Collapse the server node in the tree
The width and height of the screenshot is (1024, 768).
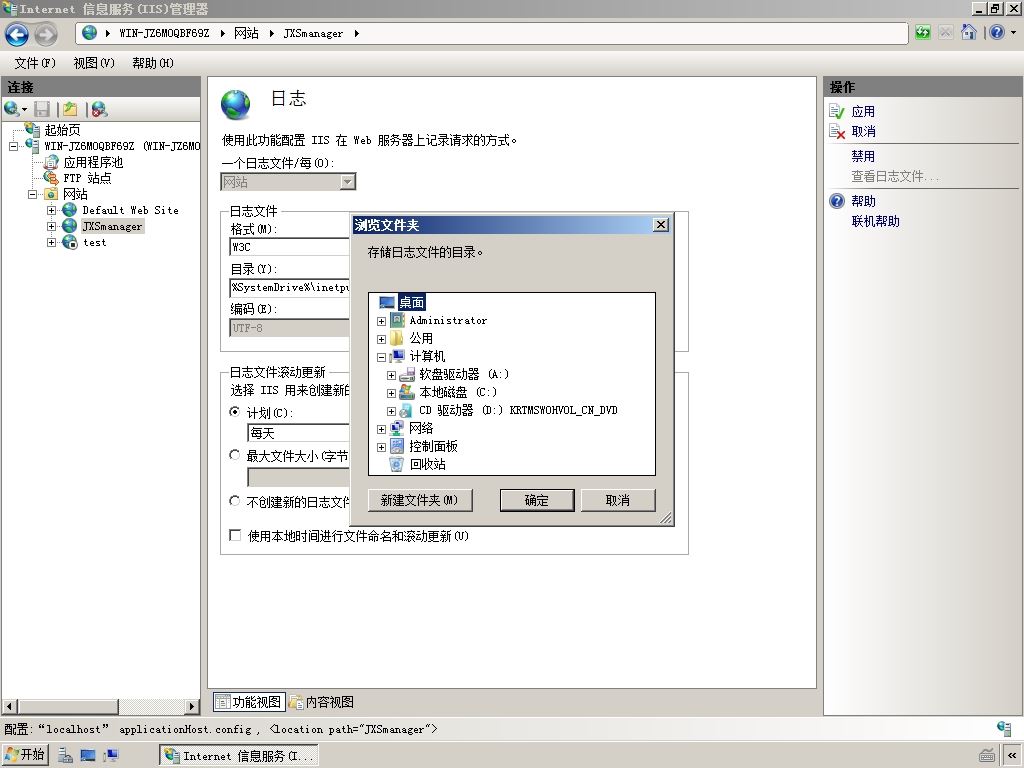point(14,146)
